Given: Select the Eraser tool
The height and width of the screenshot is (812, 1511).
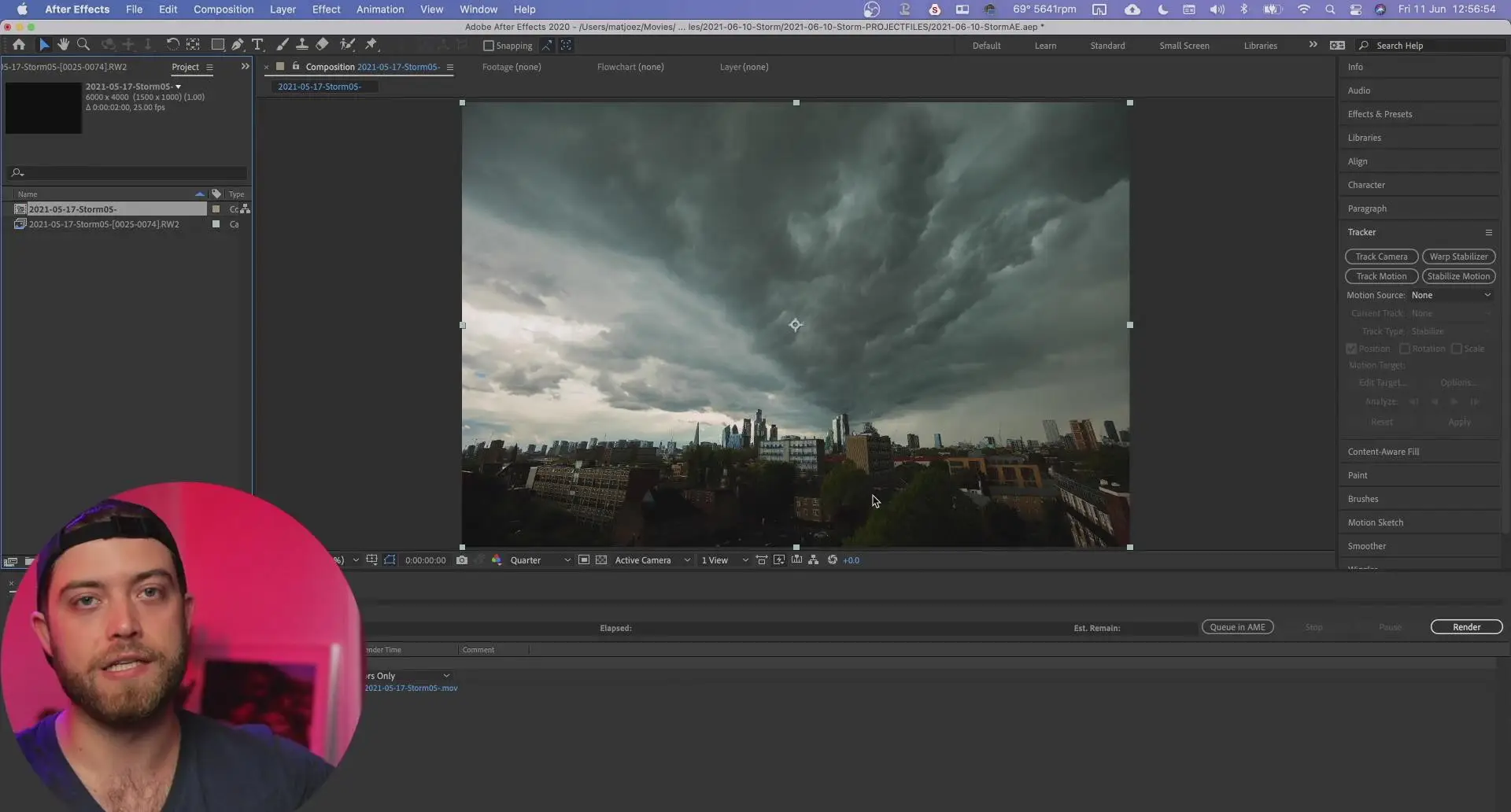Looking at the screenshot, I should coord(322,45).
